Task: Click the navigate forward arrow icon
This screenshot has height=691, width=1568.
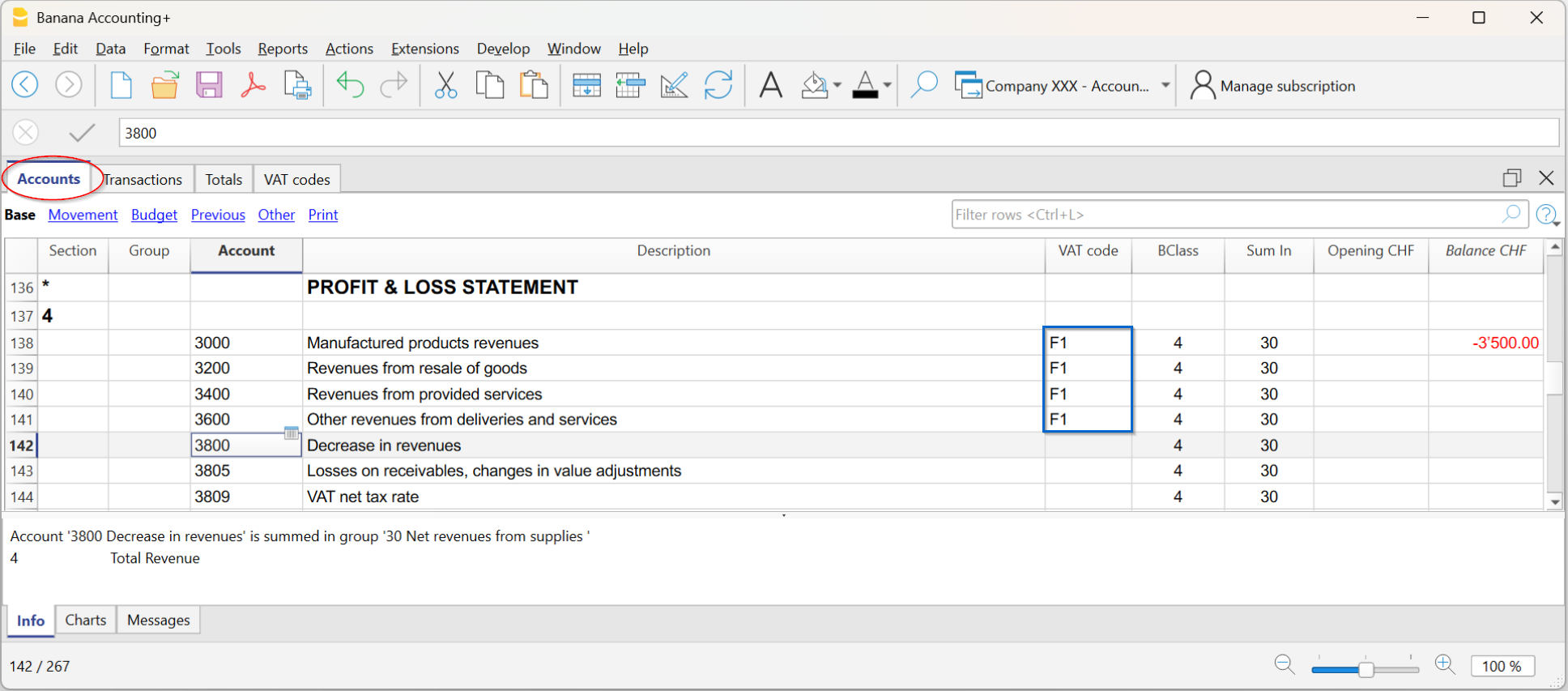Action: [x=69, y=84]
